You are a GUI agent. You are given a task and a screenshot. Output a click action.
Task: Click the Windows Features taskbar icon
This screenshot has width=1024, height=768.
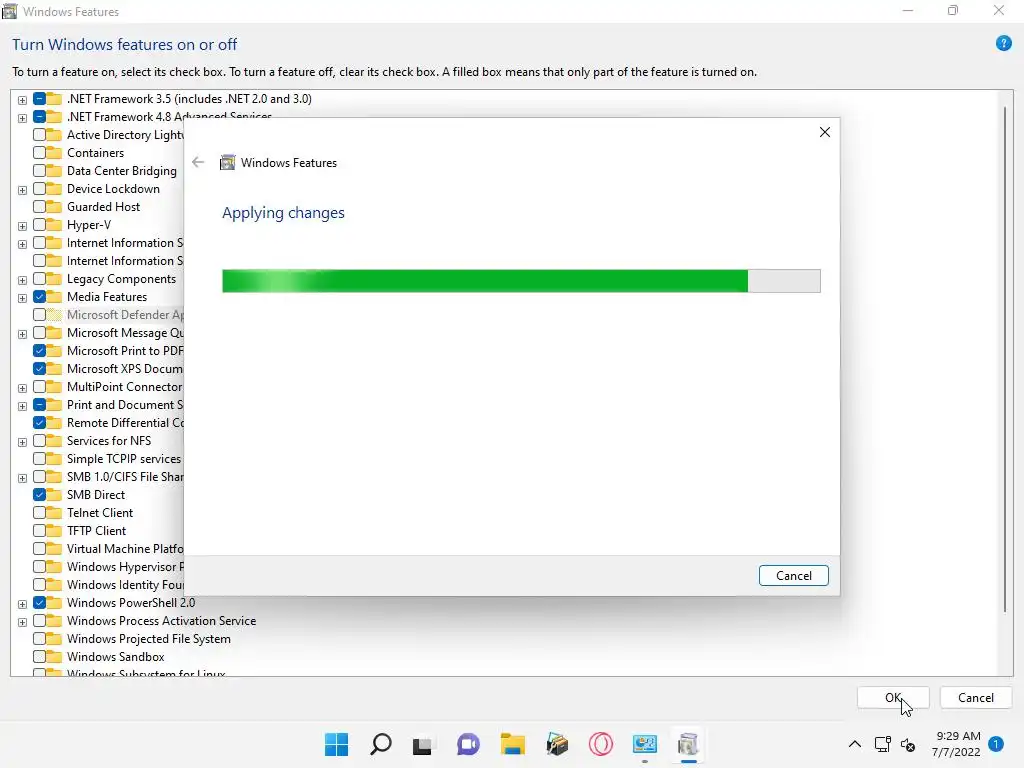pyautogui.click(x=688, y=744)
